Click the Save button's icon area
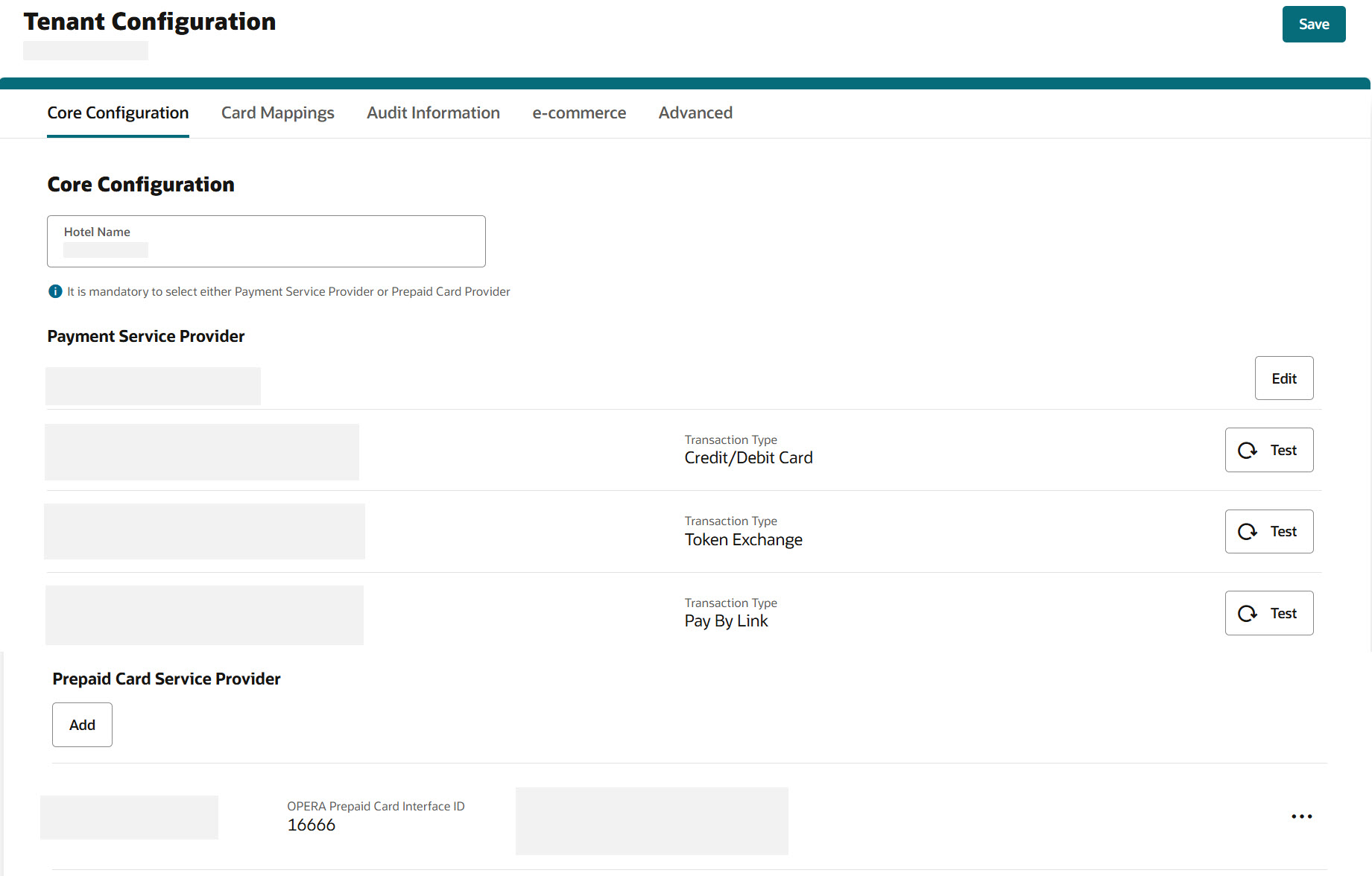The width and height of the screenshot is (1372, 876). coord(1313,23)
